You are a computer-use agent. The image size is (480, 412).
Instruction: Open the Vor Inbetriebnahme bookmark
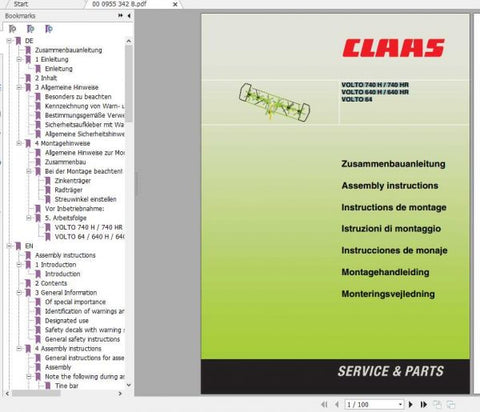point(75,209)
